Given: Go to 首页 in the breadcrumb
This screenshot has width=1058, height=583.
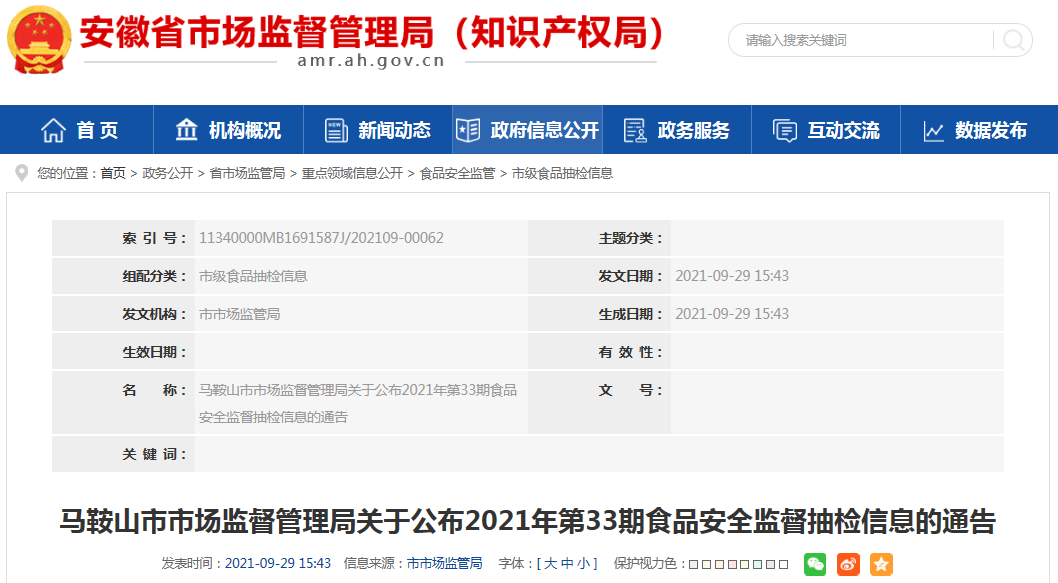Looking at the screenshot, I should (x=113, y=173).
